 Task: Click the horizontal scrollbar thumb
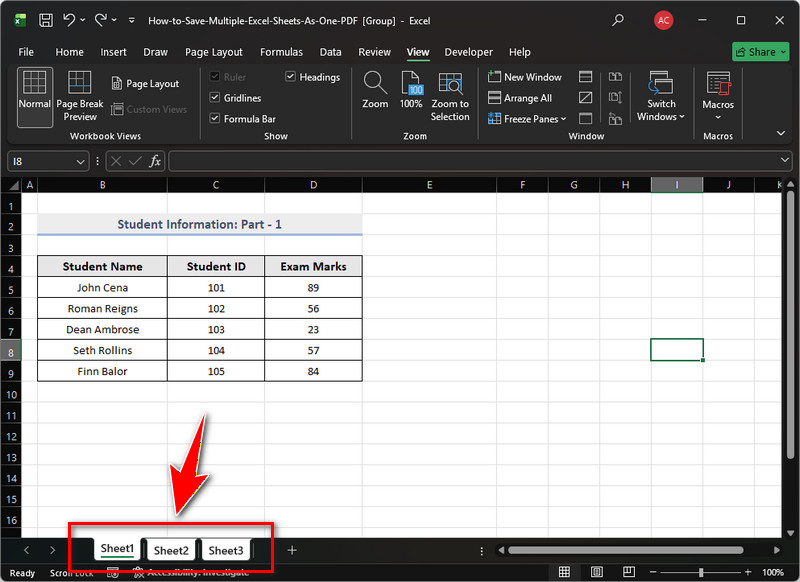tap(626, 550)
